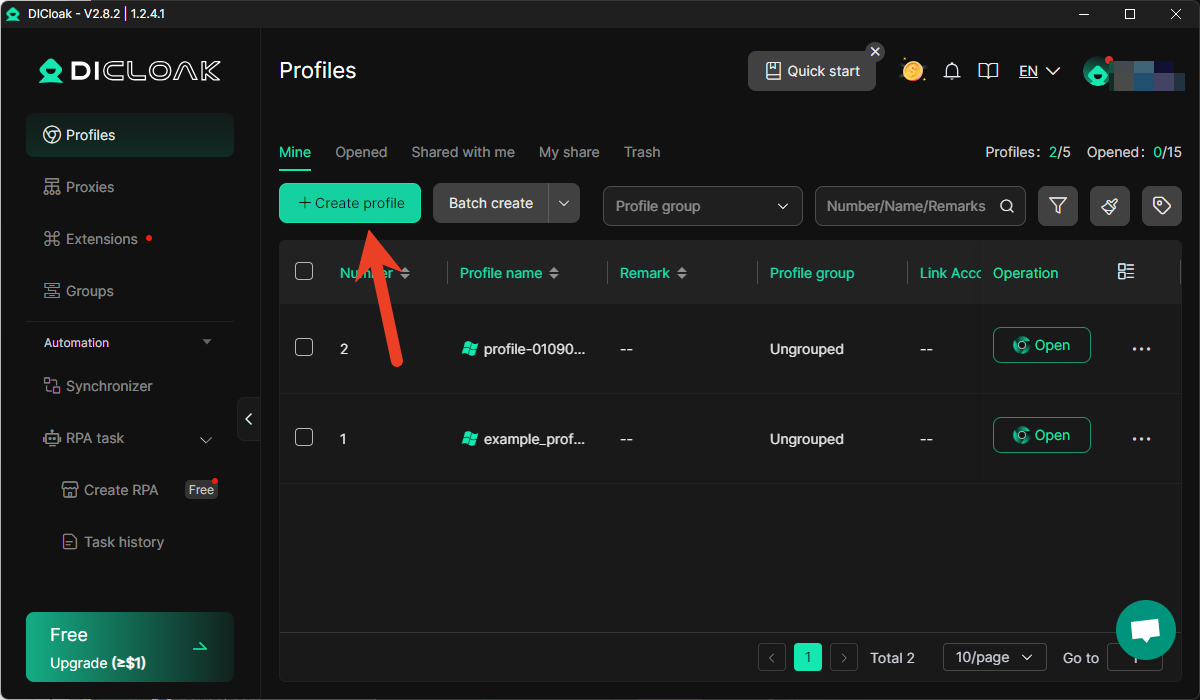Click the tag icon button
The height and width of the screenshot is (700, 1200).
point(1161,206)
